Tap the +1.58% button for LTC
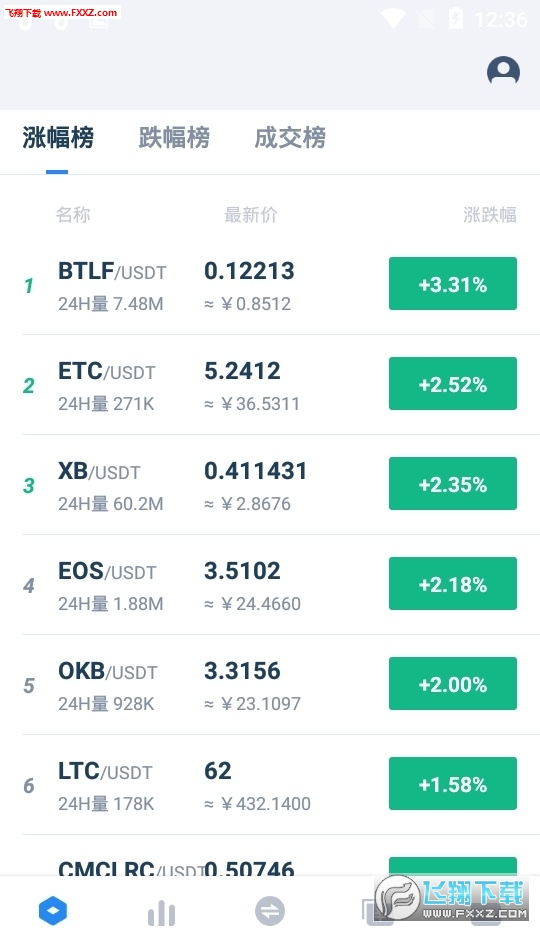Viewport: 540px width, 933px height. point(453,784)
